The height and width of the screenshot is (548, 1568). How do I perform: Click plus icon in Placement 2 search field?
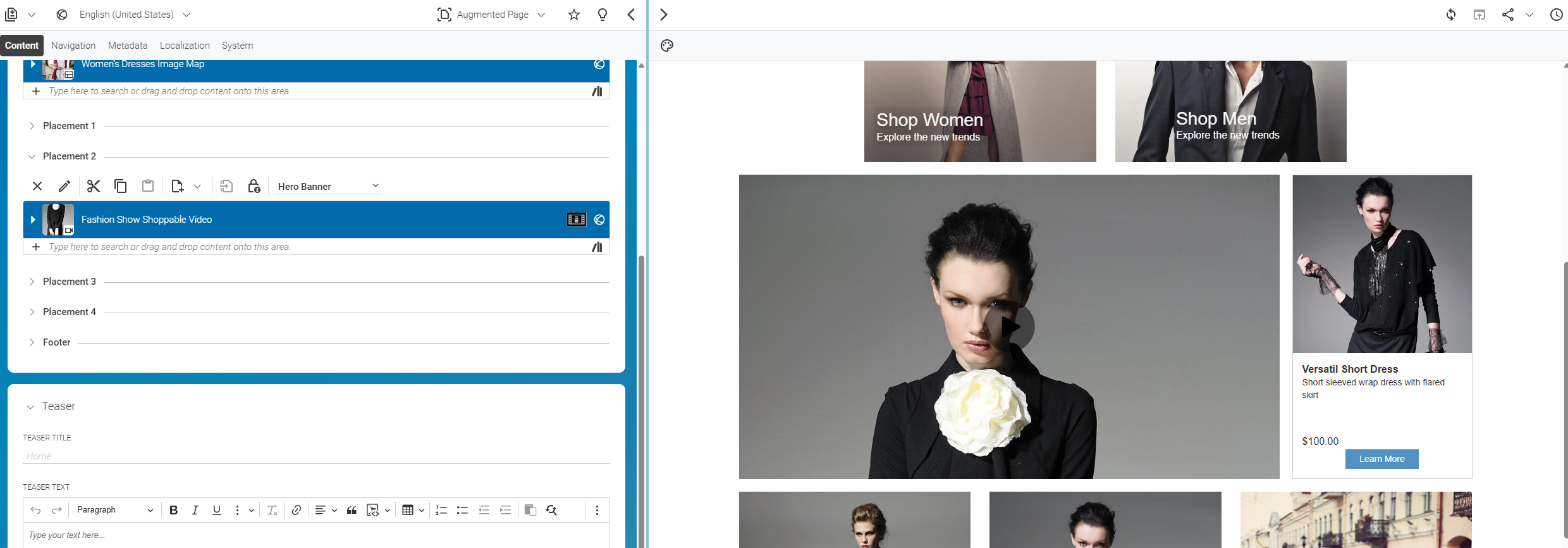[x=36, y=247]
